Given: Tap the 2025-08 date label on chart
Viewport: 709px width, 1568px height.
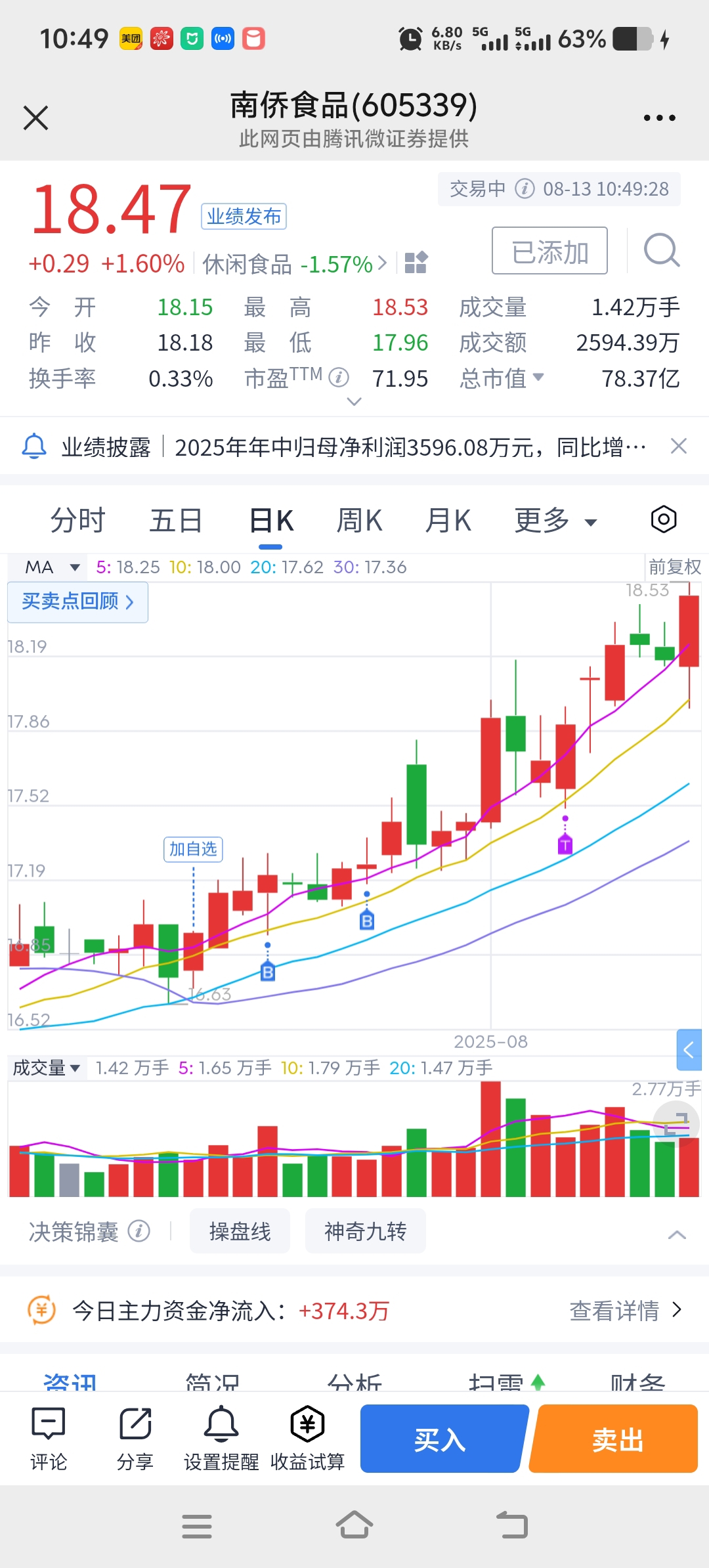Looking at the screenshot, I should click(490, 1041).
